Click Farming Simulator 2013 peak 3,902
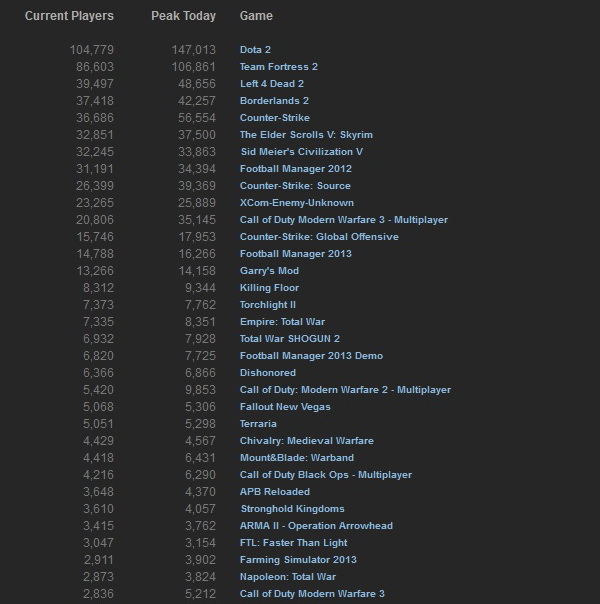This screenshot has height=604, width=600. 200,560
